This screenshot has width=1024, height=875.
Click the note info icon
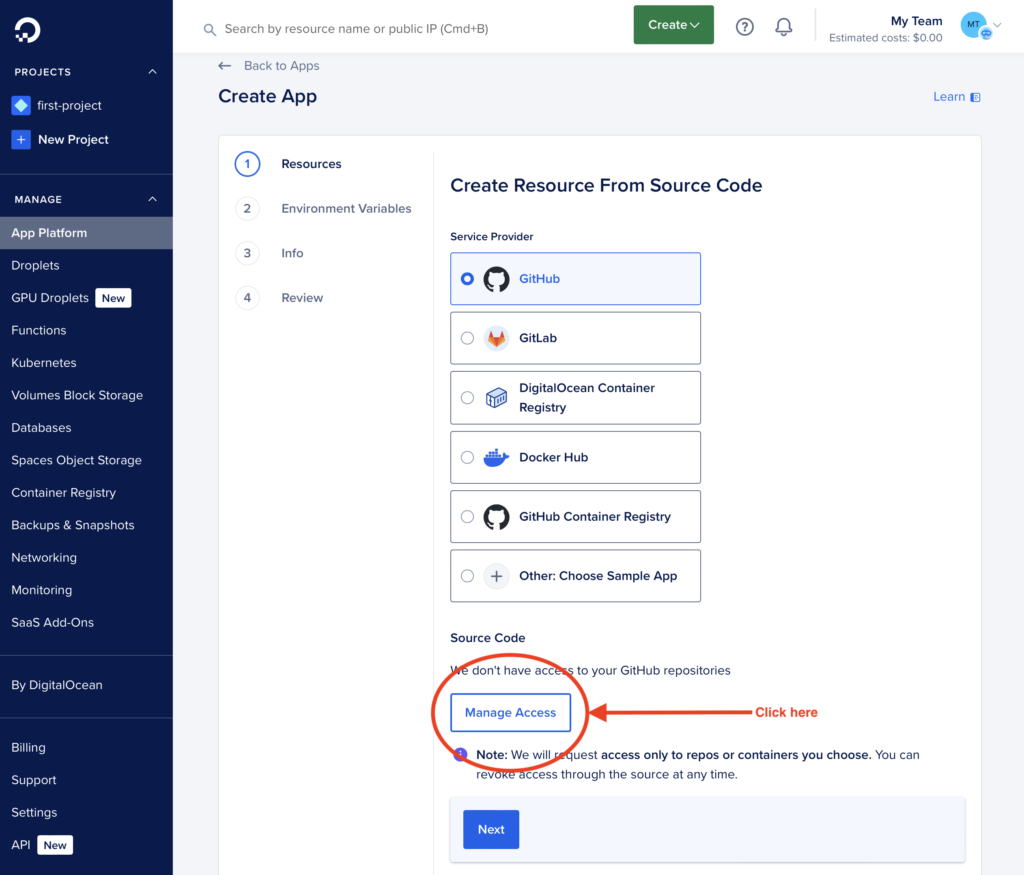(460, 754)
